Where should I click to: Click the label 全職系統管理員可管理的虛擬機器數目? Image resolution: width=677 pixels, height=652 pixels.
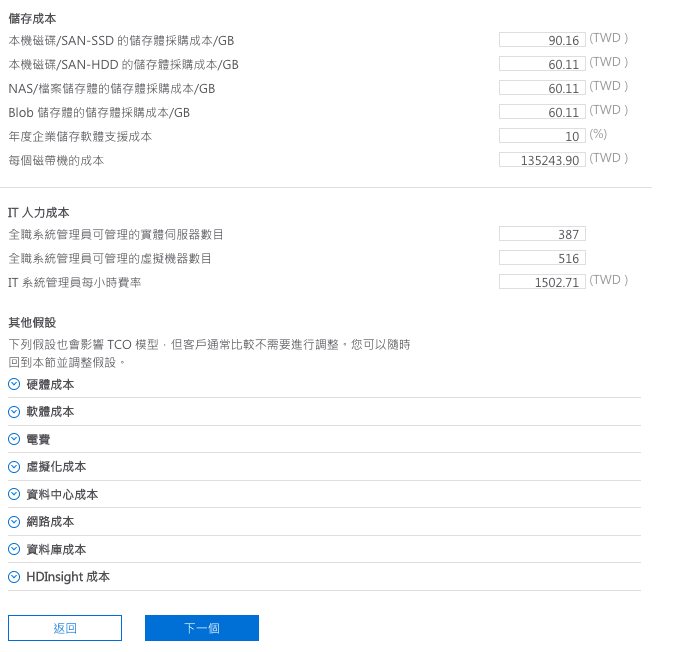click(110, 258)
